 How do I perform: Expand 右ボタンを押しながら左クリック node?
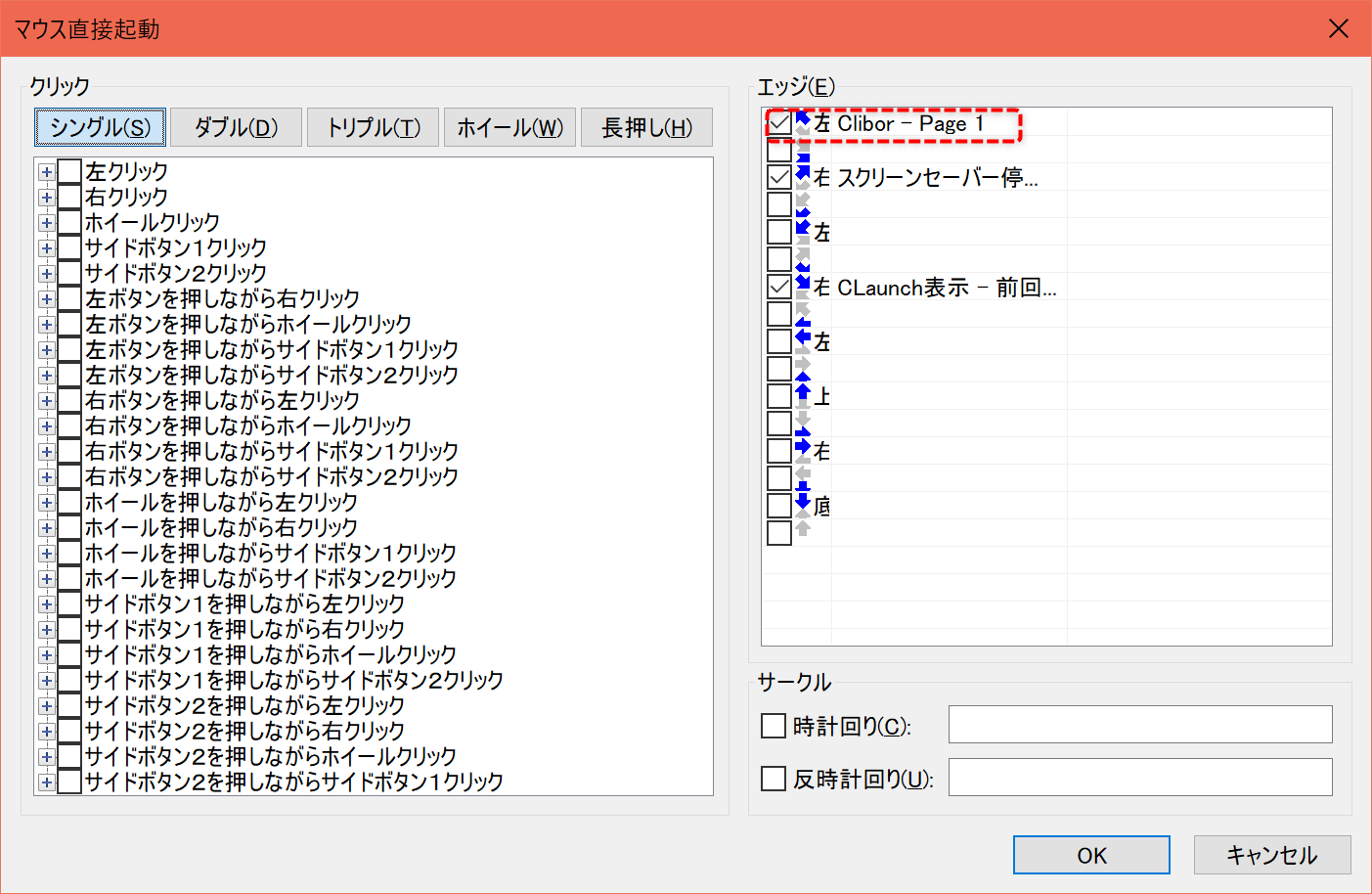[46, 401]
